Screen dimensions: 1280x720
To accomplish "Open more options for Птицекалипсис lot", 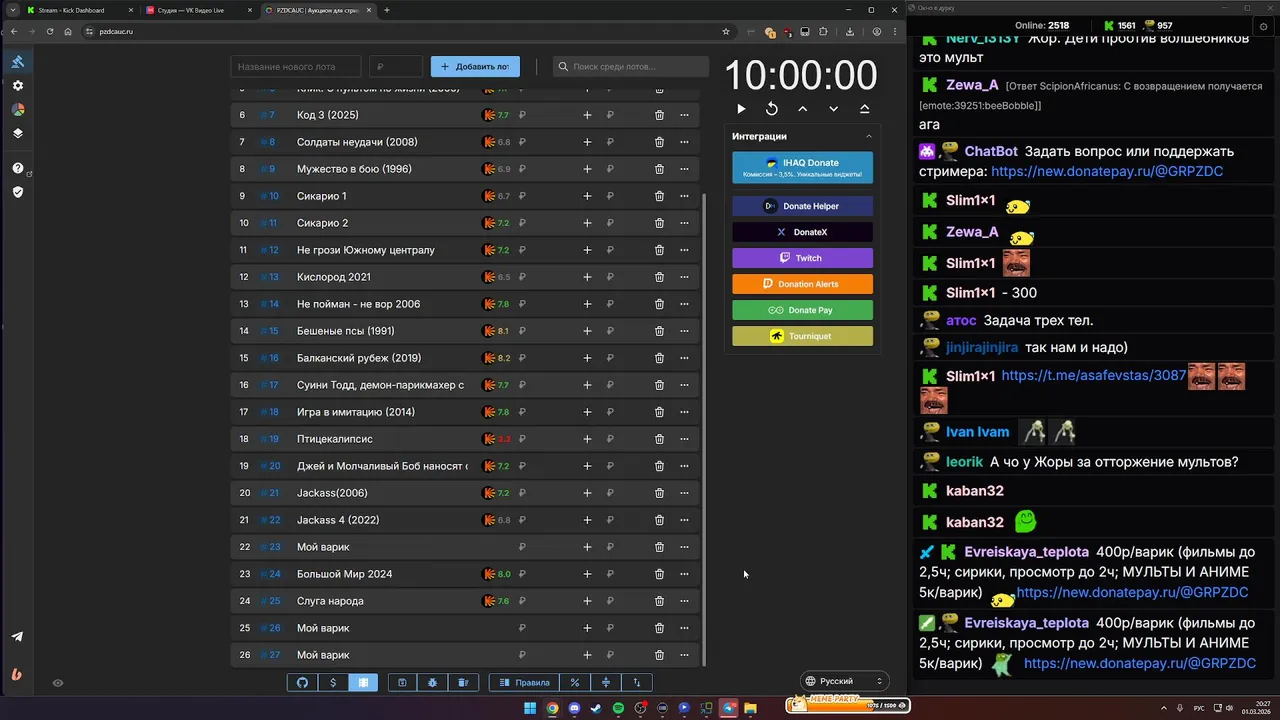I will click(x=684, y=439).
